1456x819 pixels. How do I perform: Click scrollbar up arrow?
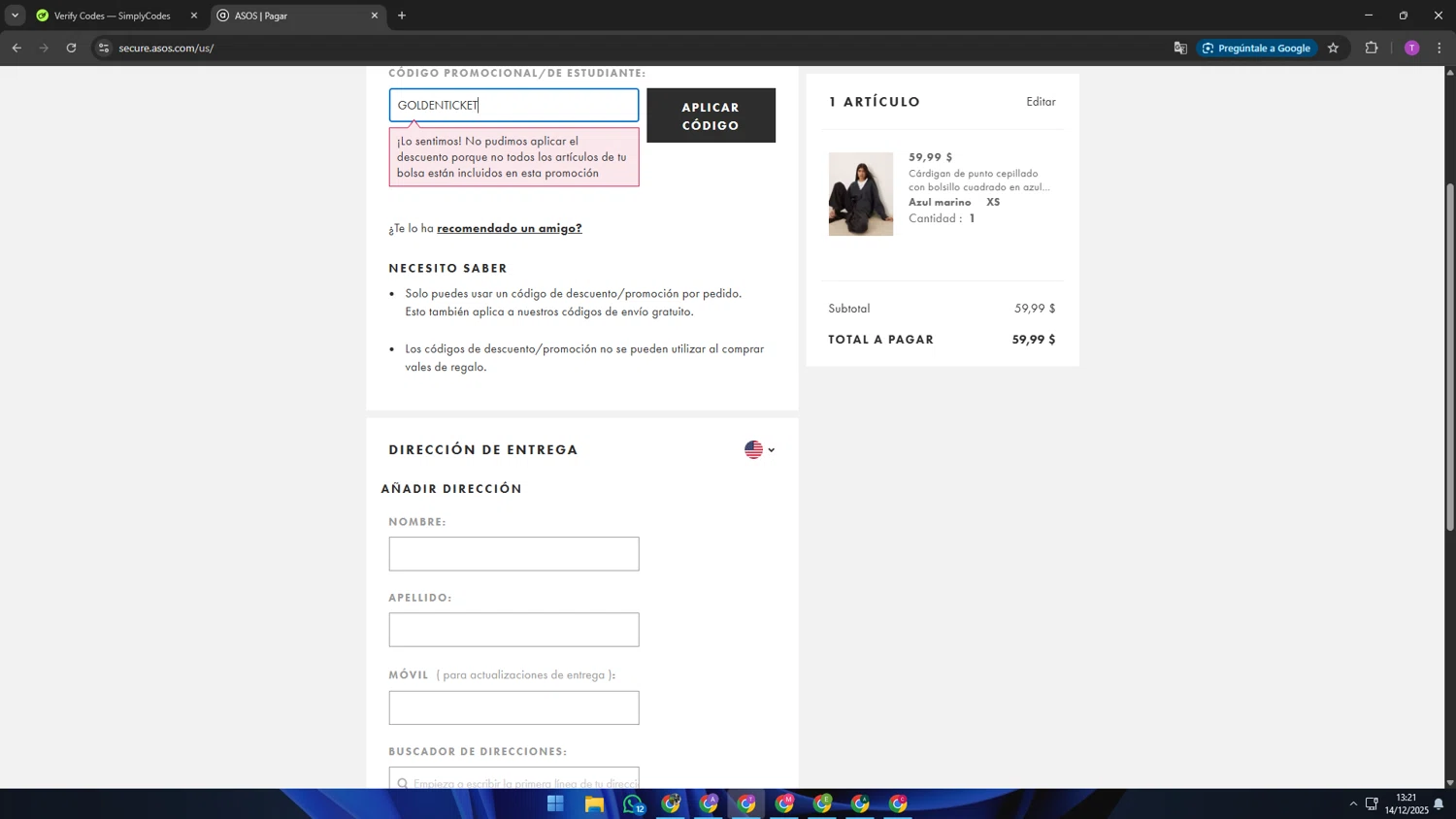(x=1450, y=73)
